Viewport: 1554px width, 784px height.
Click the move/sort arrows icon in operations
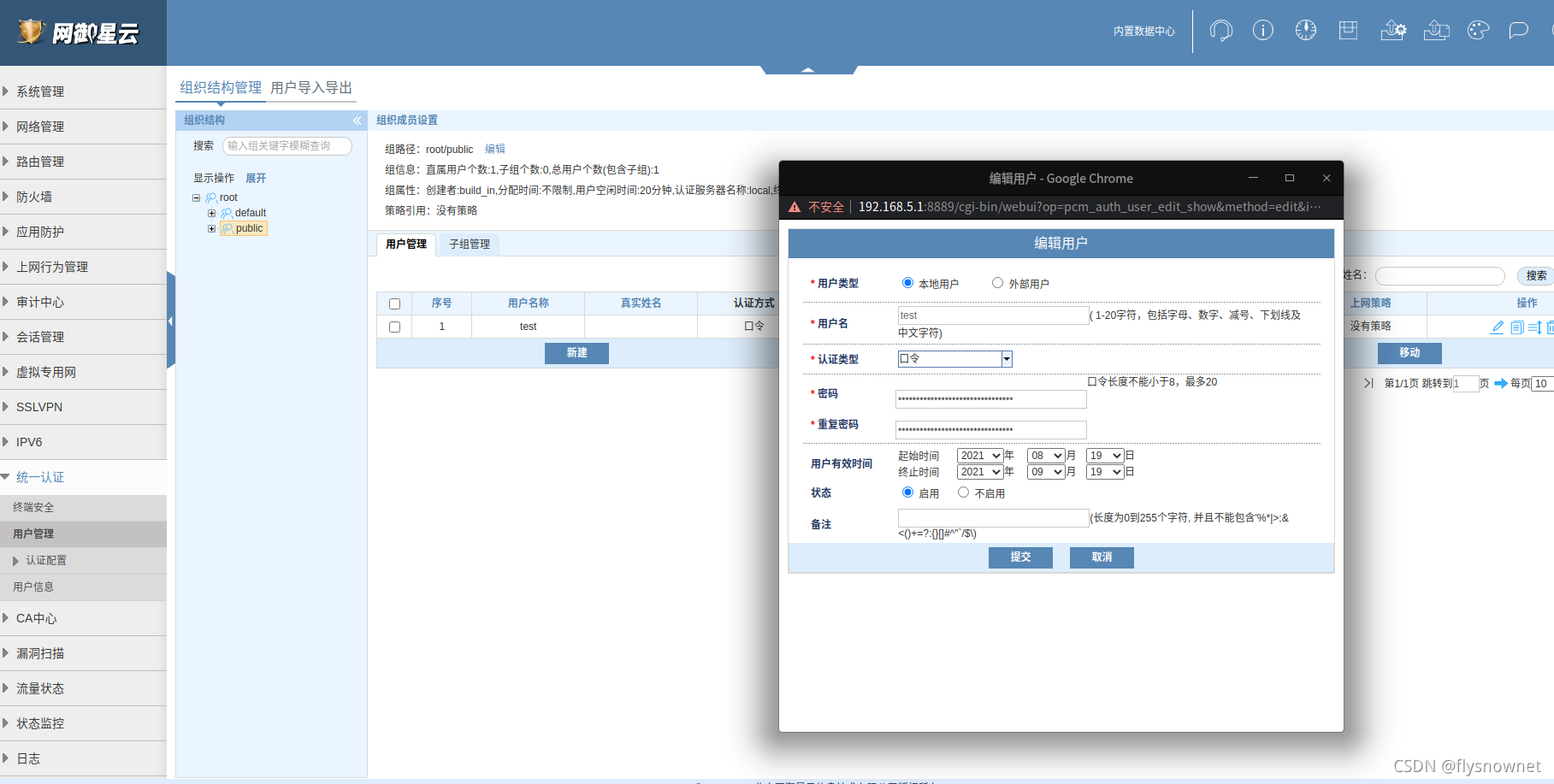pyautogui.click(x=1535, y=327)
